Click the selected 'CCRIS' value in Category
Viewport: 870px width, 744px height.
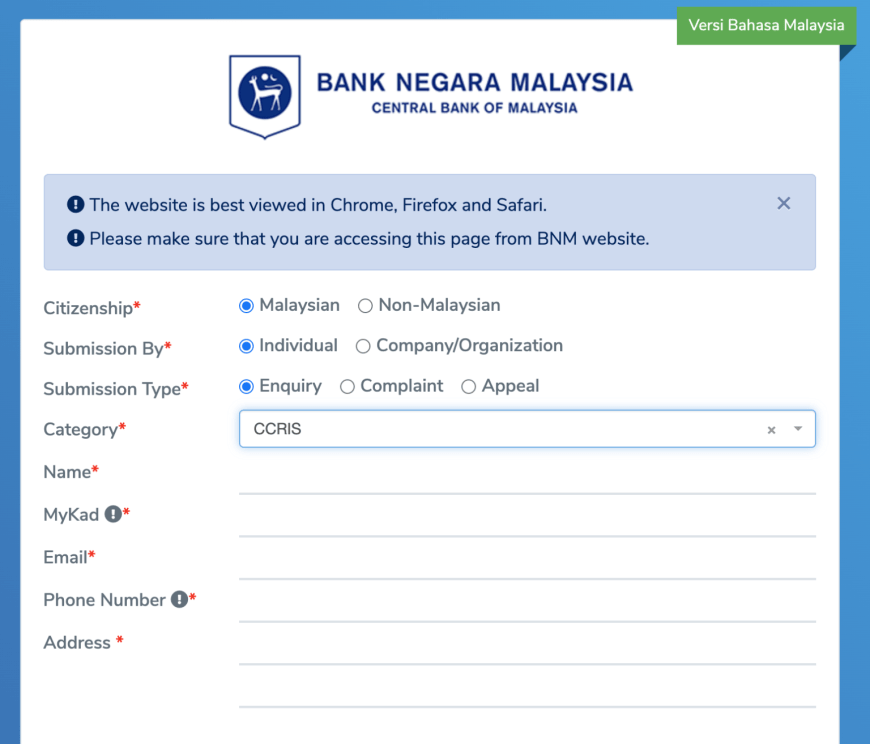point(277,429)
